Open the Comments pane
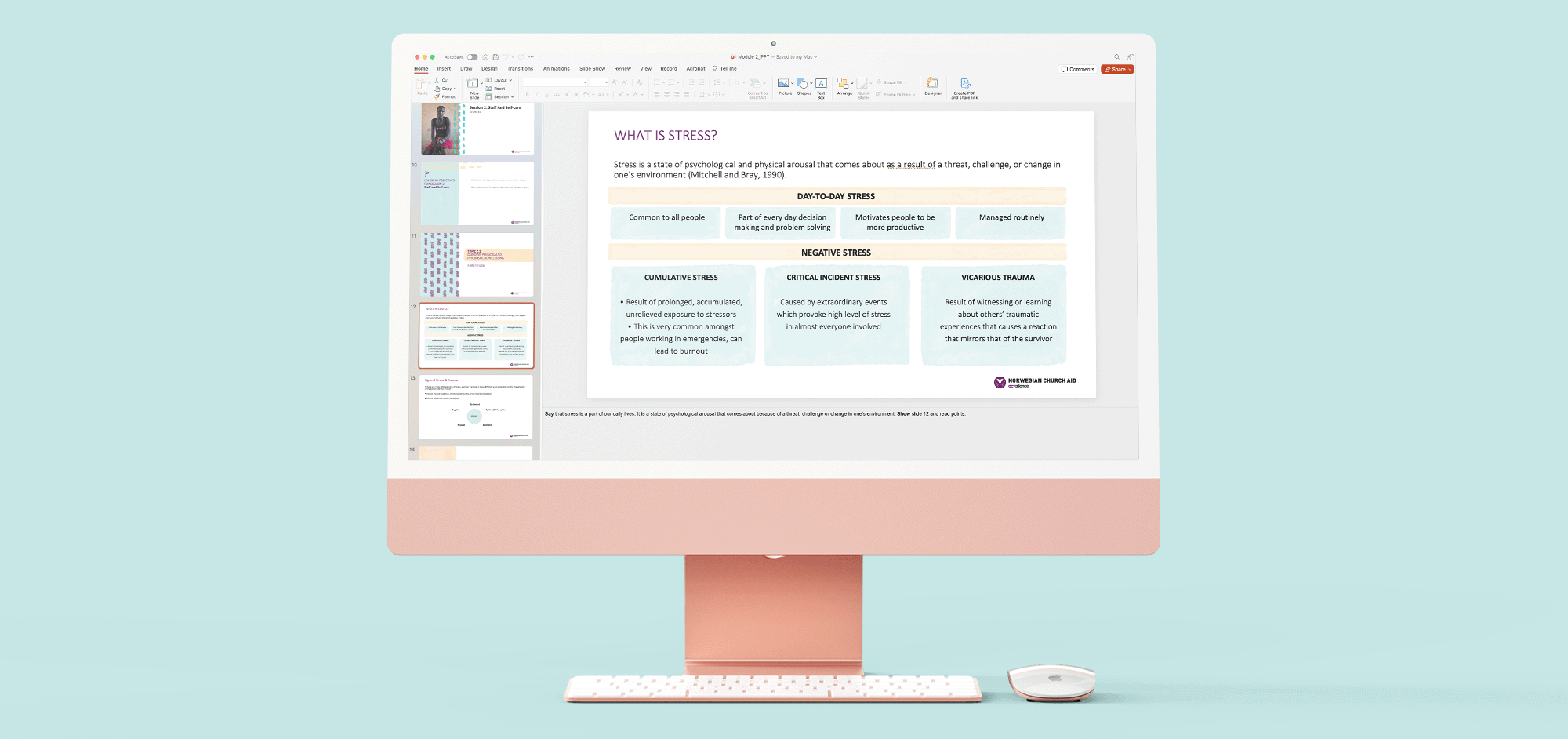1568x739 pixels. click(1077, 69)
